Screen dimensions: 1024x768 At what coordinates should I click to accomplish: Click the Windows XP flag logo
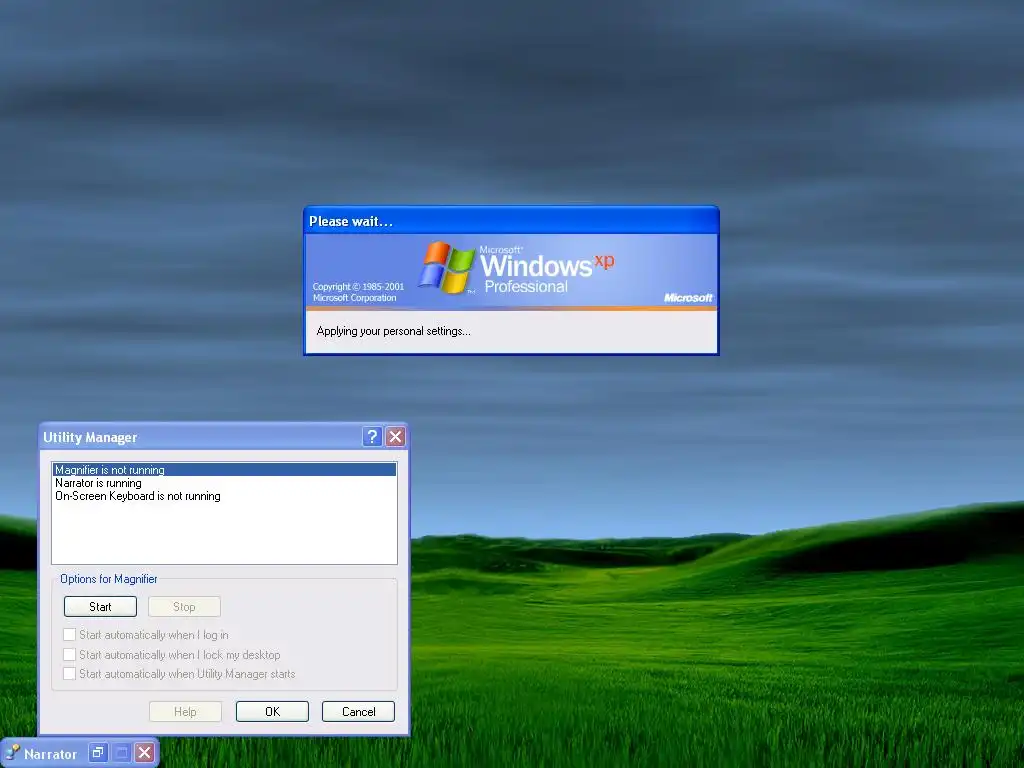coord(447,267)
